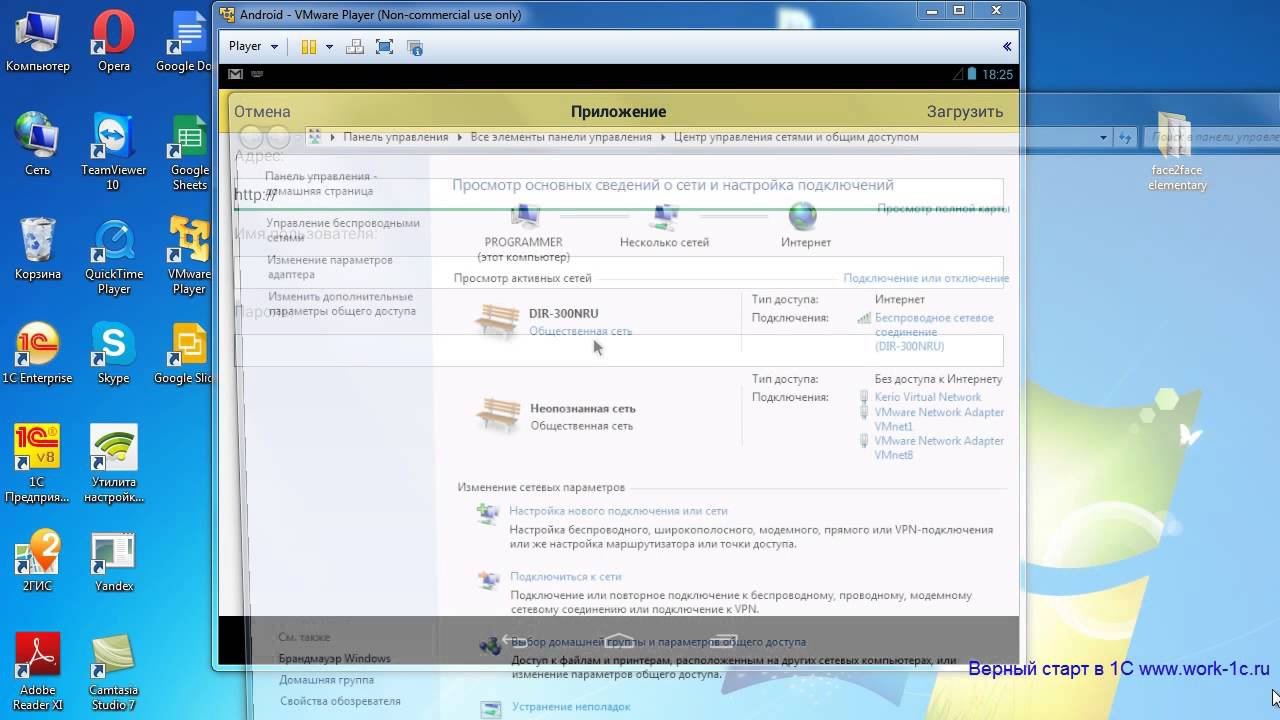Pause the VM with the yellow suspend icon
Viewport: 1280px width, 720px height.
pyautogui.click(x=309, y=47)
